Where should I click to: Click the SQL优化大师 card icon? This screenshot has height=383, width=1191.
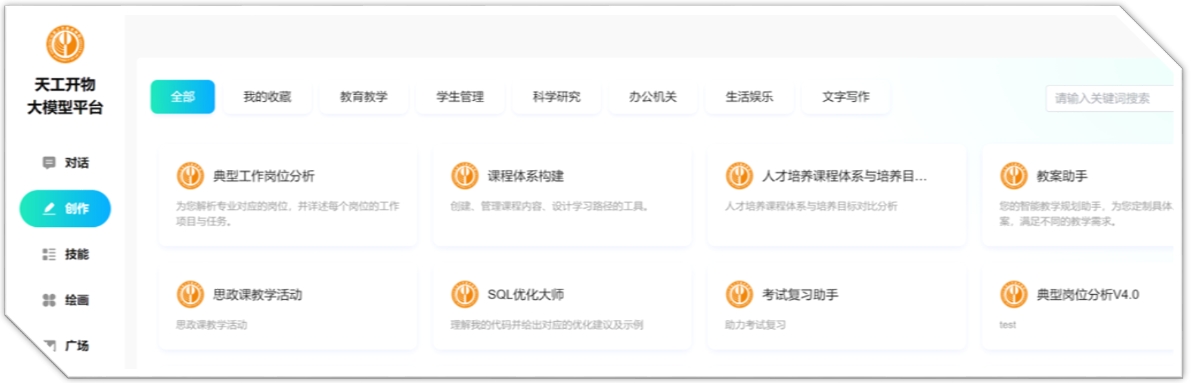(x=465, y=294)
